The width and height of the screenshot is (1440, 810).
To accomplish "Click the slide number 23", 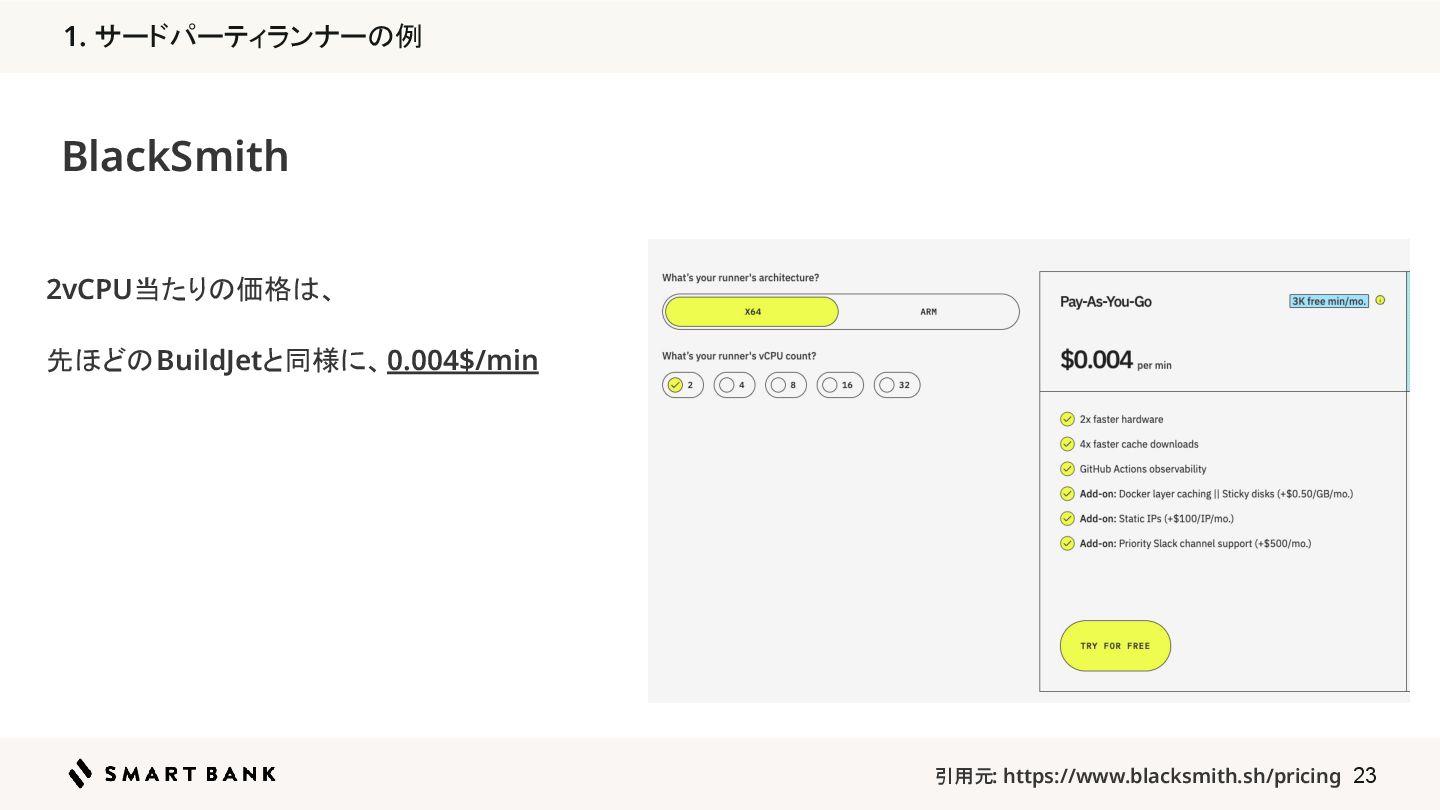I will (x=1365, y=776).
